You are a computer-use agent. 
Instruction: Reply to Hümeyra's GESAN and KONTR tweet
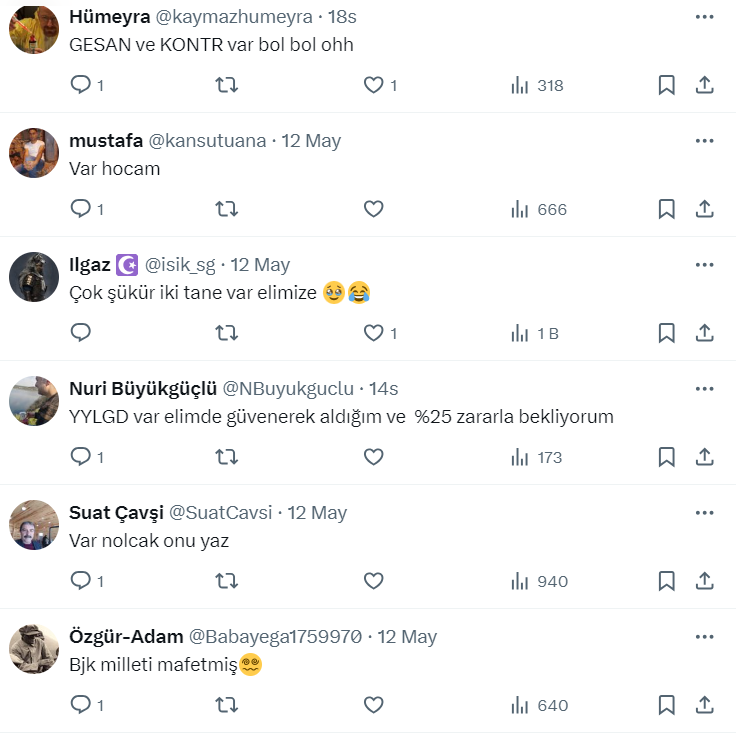coord(81,85)
